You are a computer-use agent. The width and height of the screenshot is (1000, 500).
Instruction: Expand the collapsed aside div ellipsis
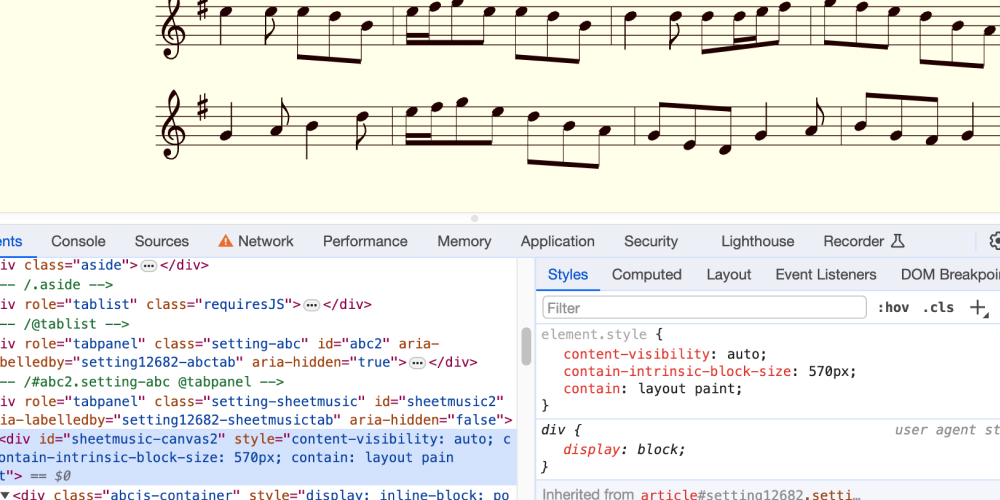[x=149, y=266]
